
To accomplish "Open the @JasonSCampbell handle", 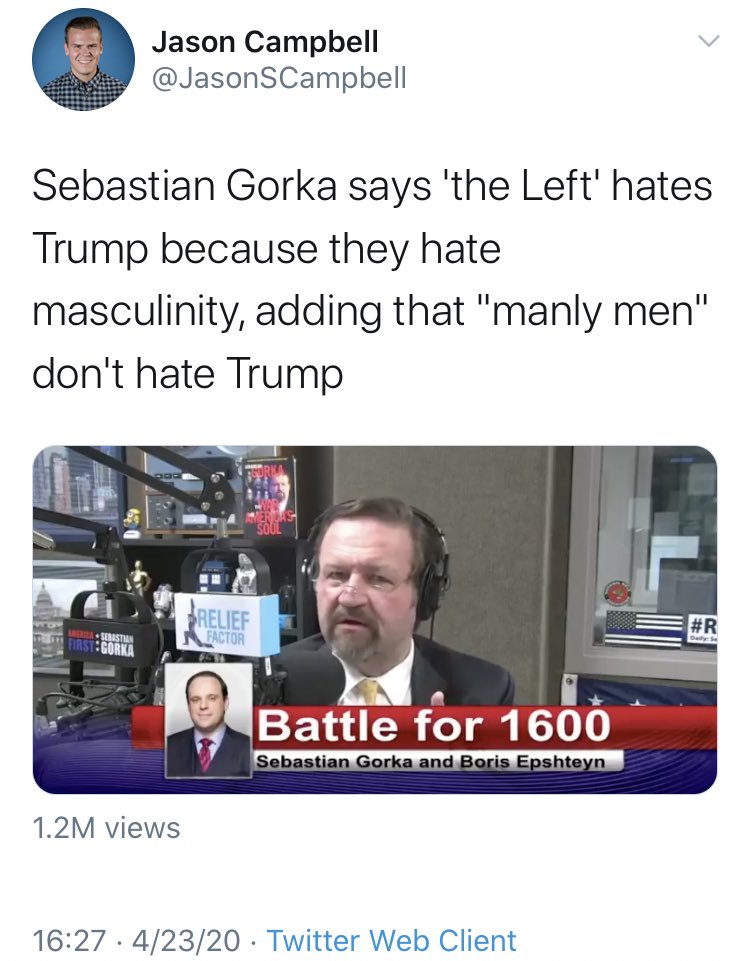I will coord(279,78).
